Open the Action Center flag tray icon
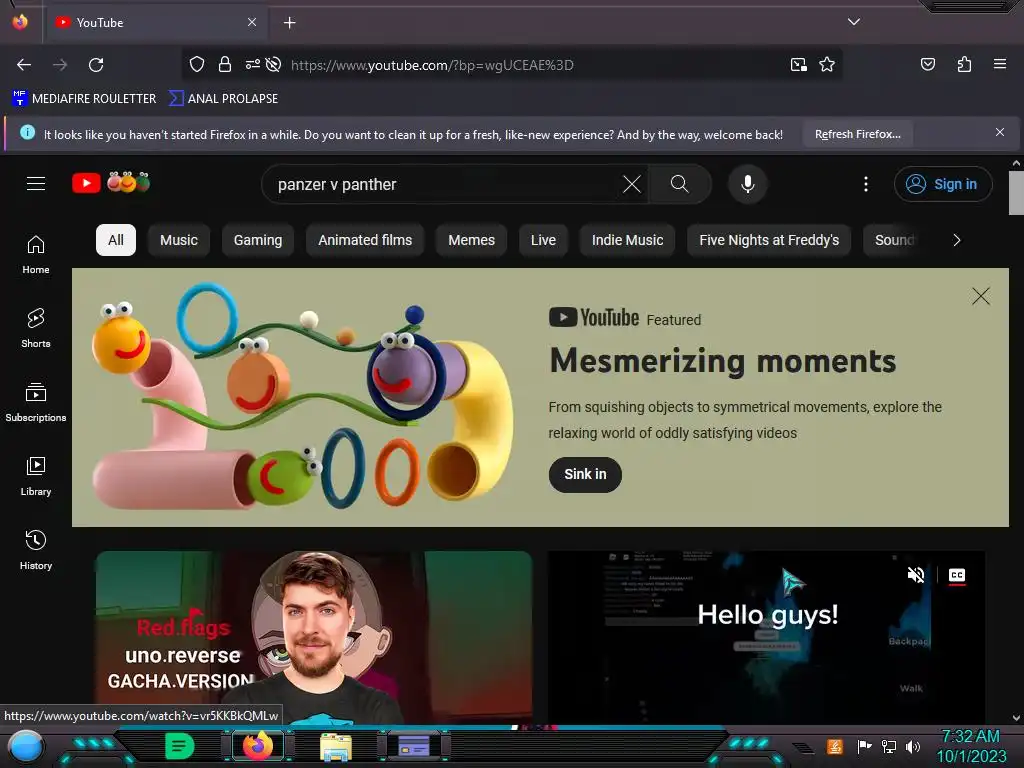 click(x=864, y=746)
